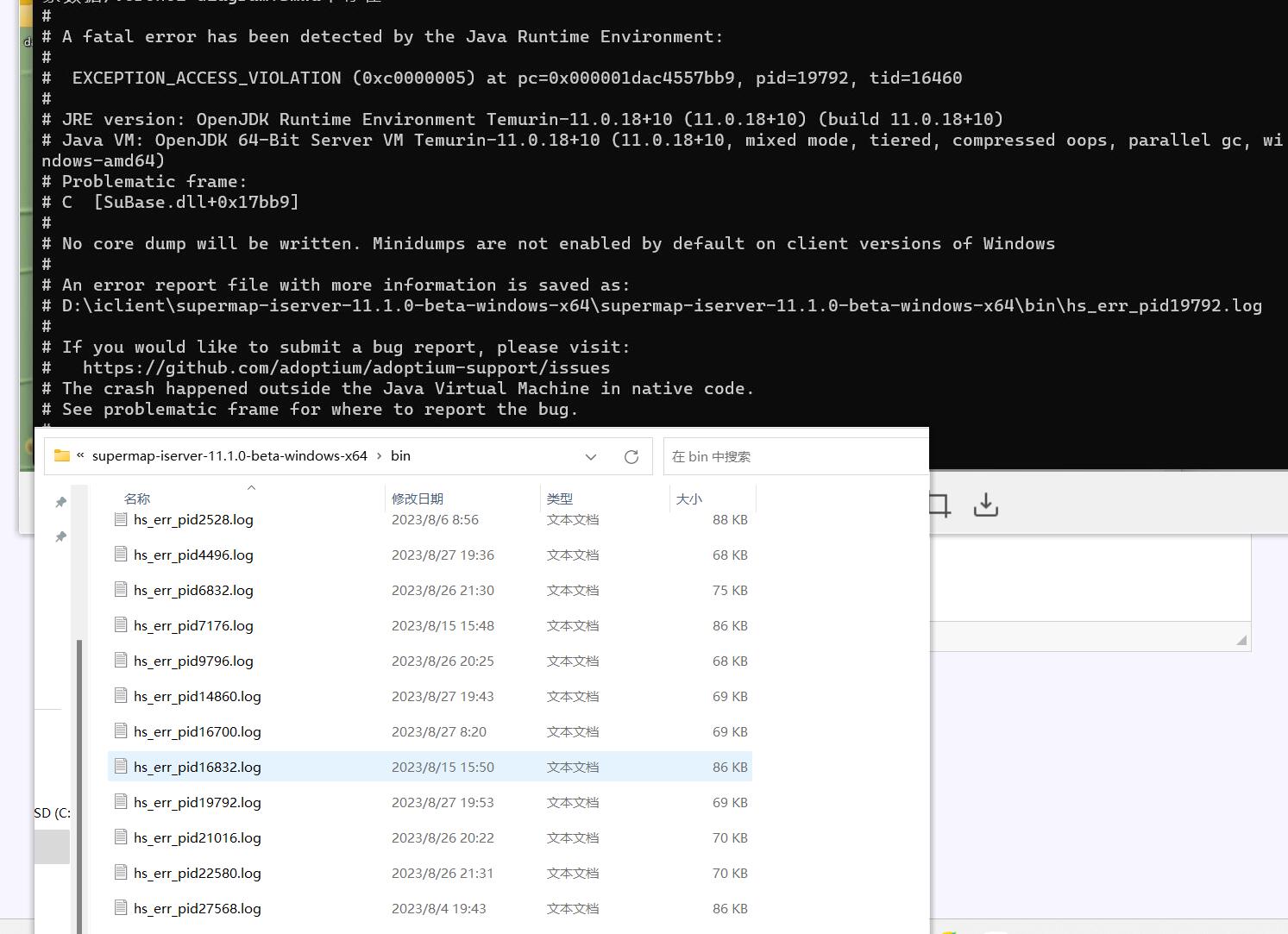1288x934 pixels.
Task: Click the crop icon behind the explorer window
Action: coord(939,505)
